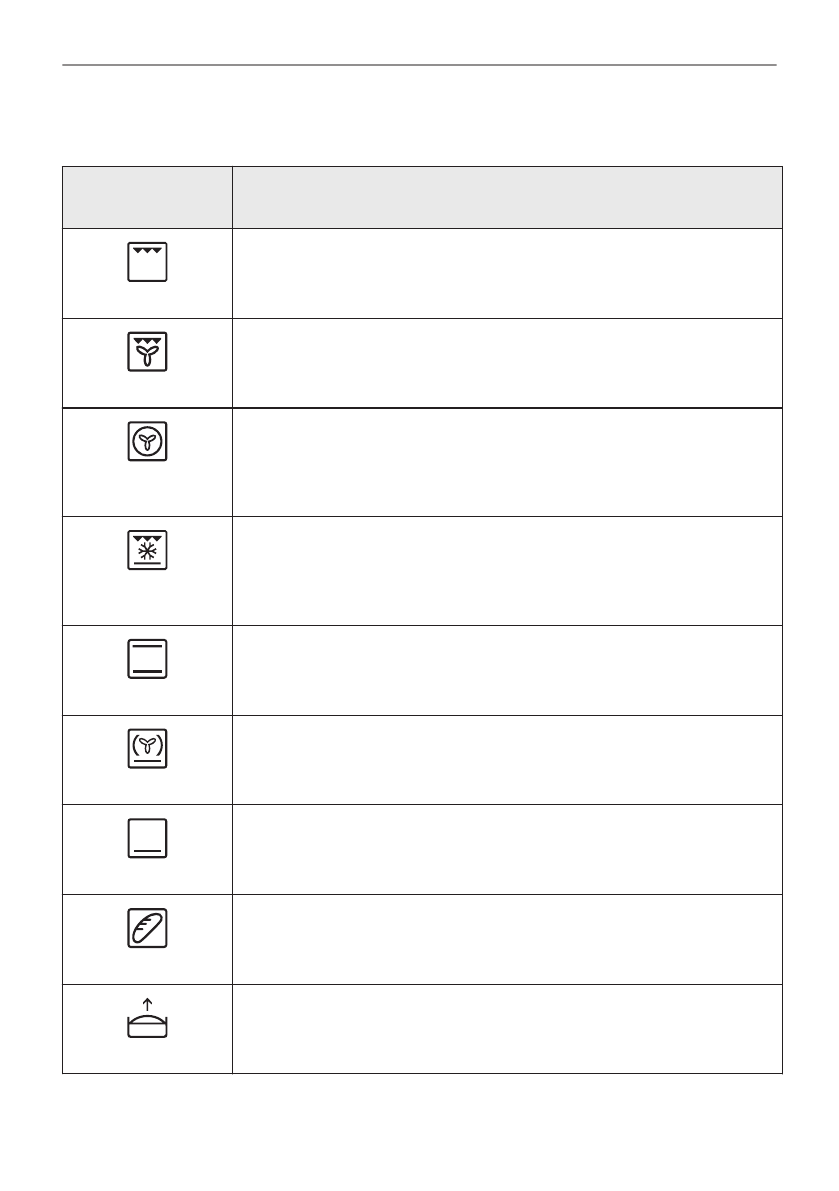Choose the dough proving icon with up arrow

147,1018
